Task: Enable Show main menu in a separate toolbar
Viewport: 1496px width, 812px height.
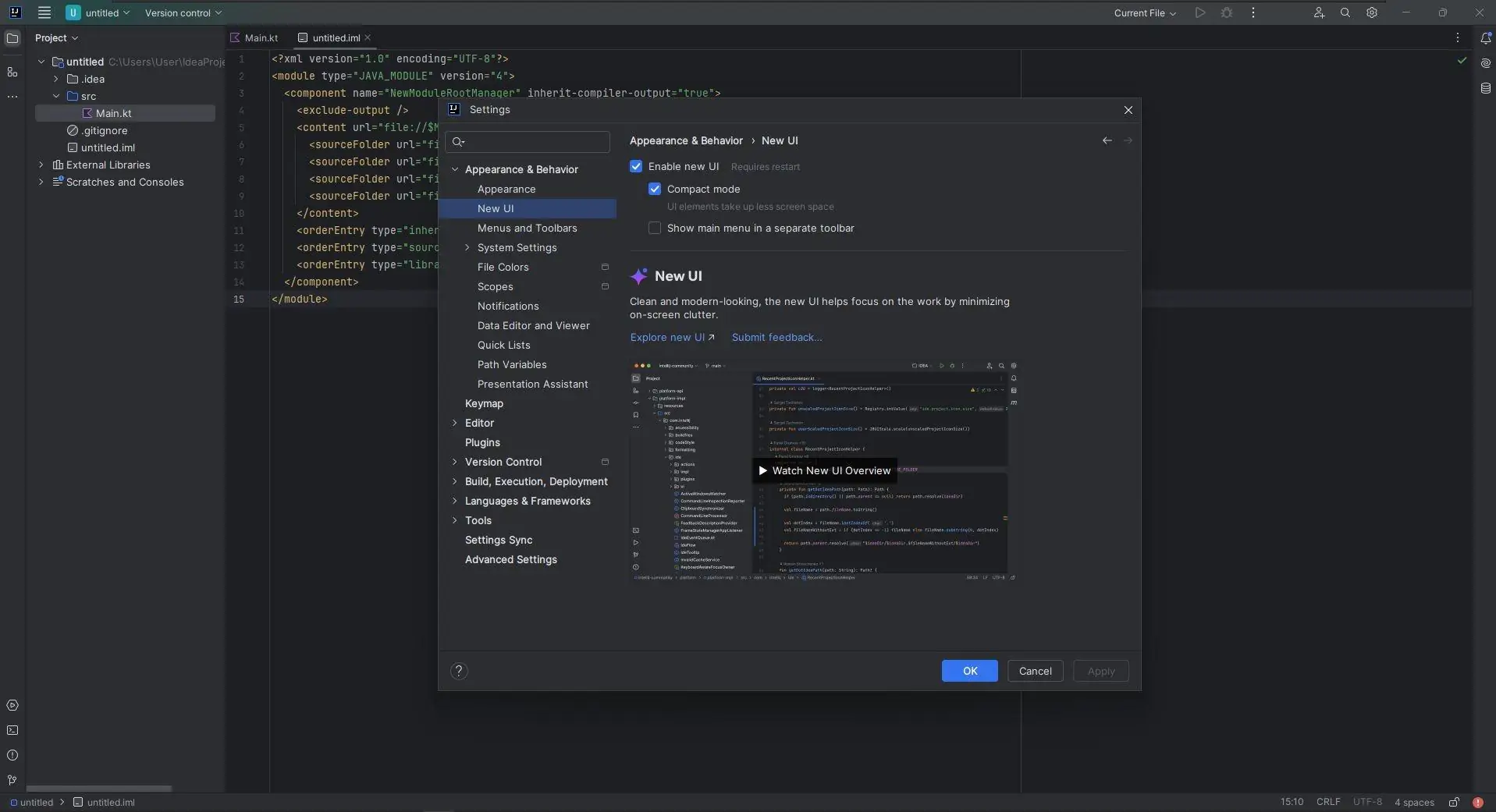Action: click(655, 228)
